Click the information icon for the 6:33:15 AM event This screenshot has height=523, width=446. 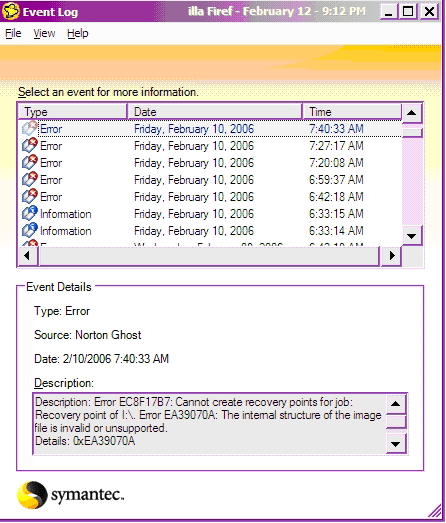pyautogui.click(x=30, y=213)
